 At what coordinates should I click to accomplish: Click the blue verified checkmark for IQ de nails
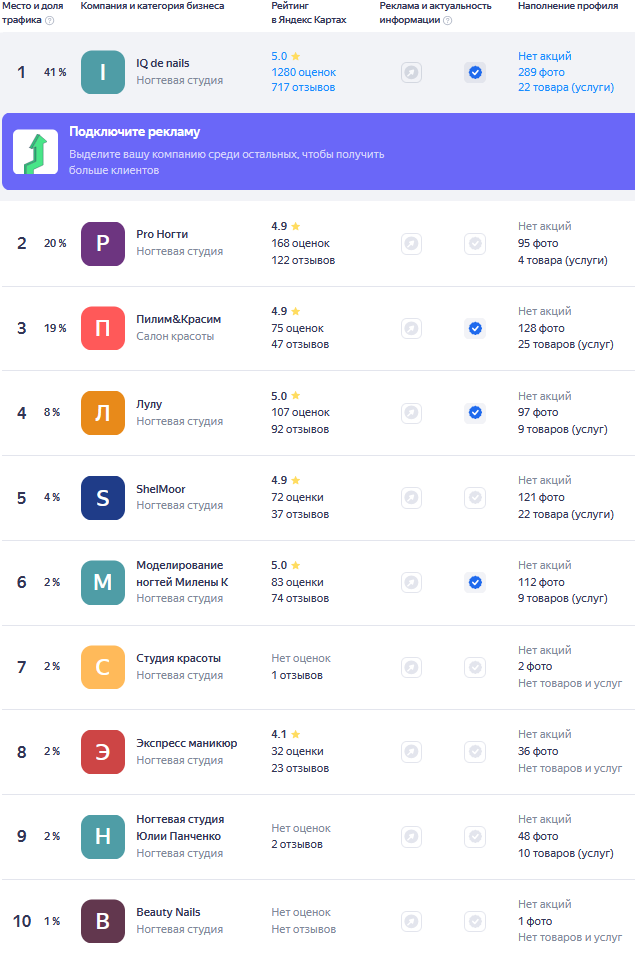coord(475,73)
